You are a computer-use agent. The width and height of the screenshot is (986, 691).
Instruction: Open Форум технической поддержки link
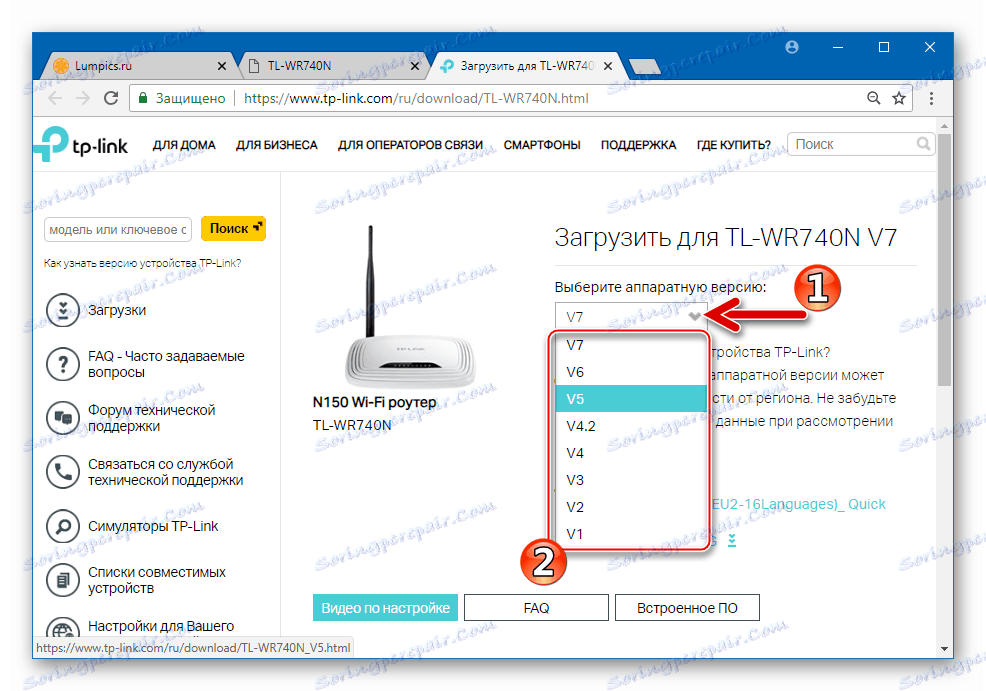[x=152, y=418]
